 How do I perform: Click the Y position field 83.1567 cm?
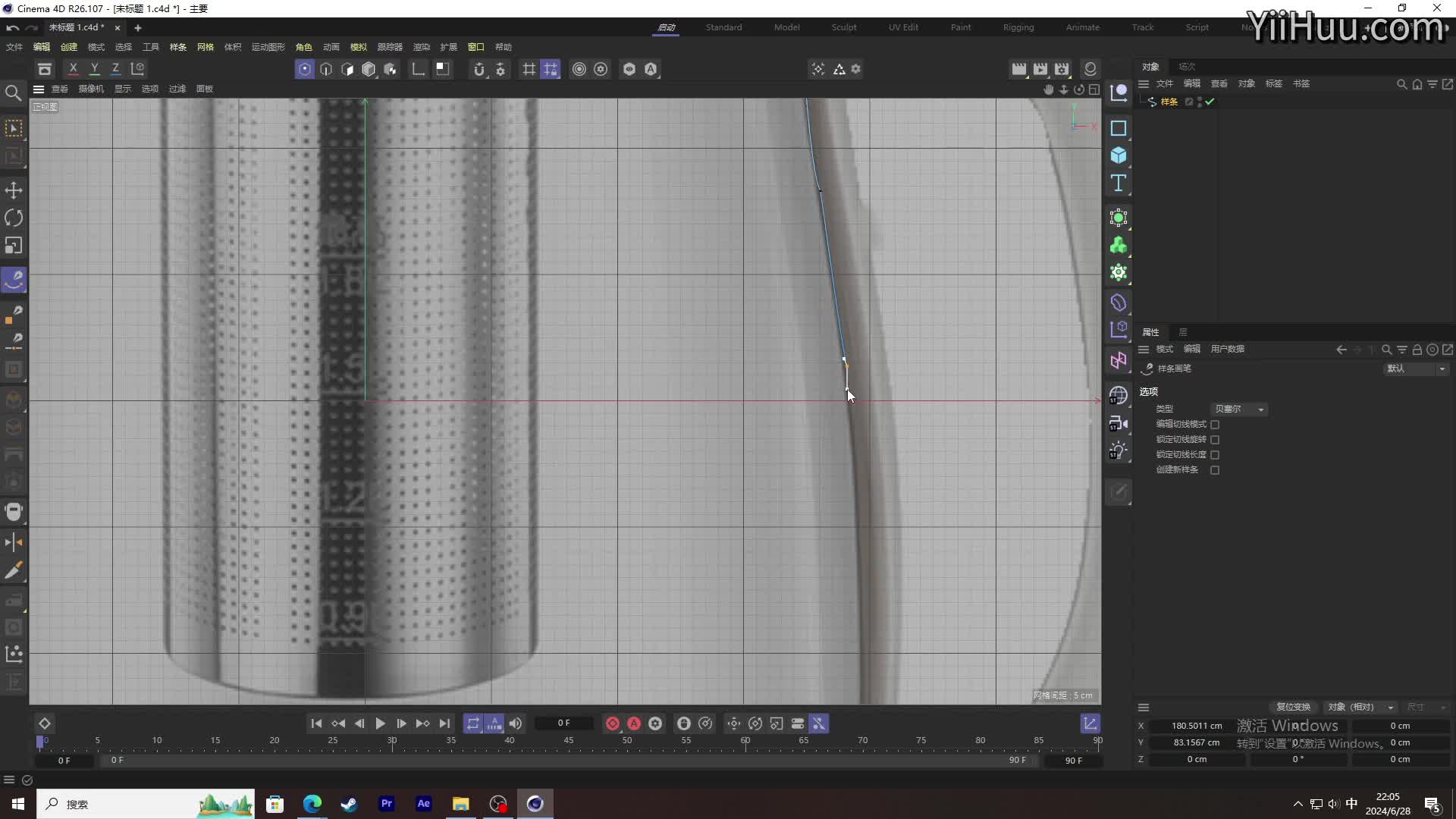click(1196, 742)
